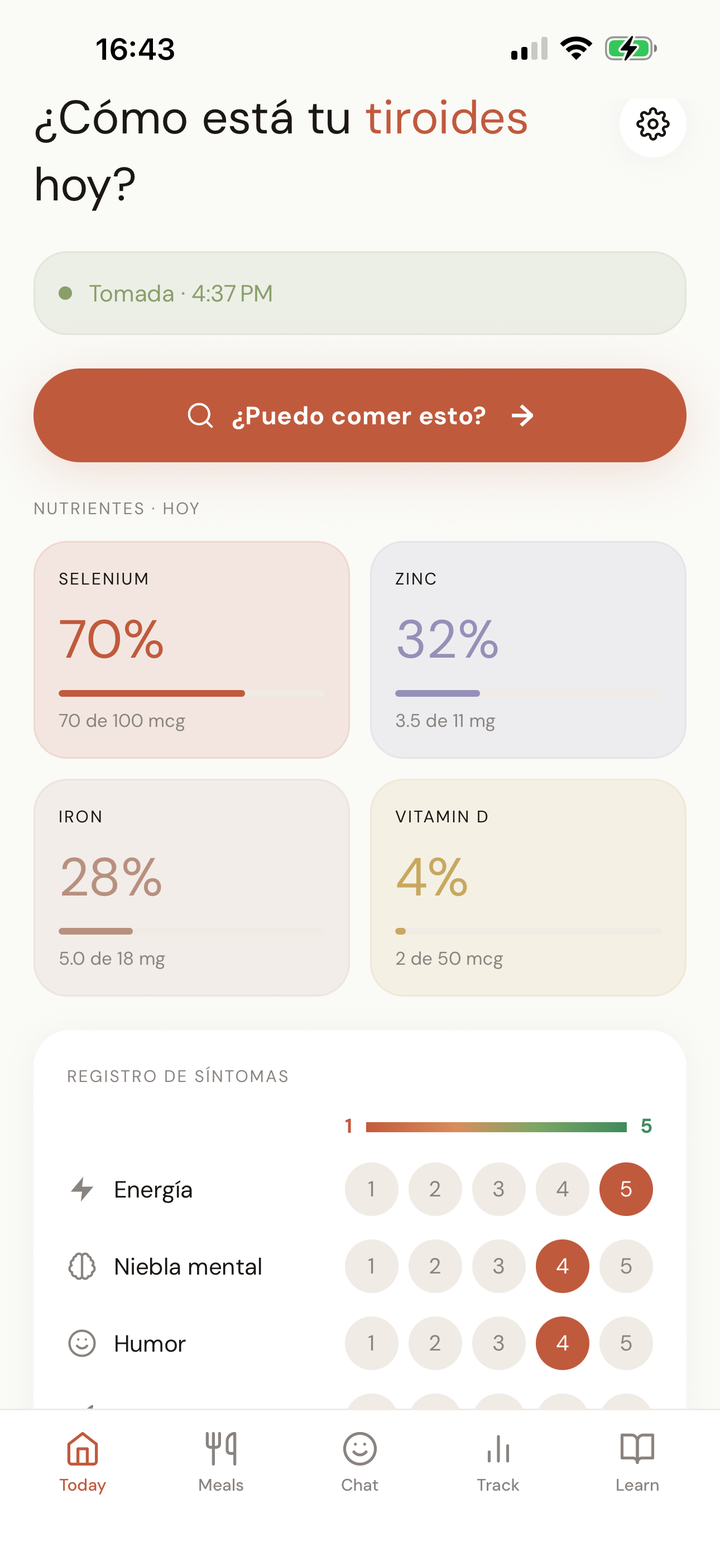Tap the smiley face Humor icon
This screenshot has width=720, height=1561.
(82, 1344)
